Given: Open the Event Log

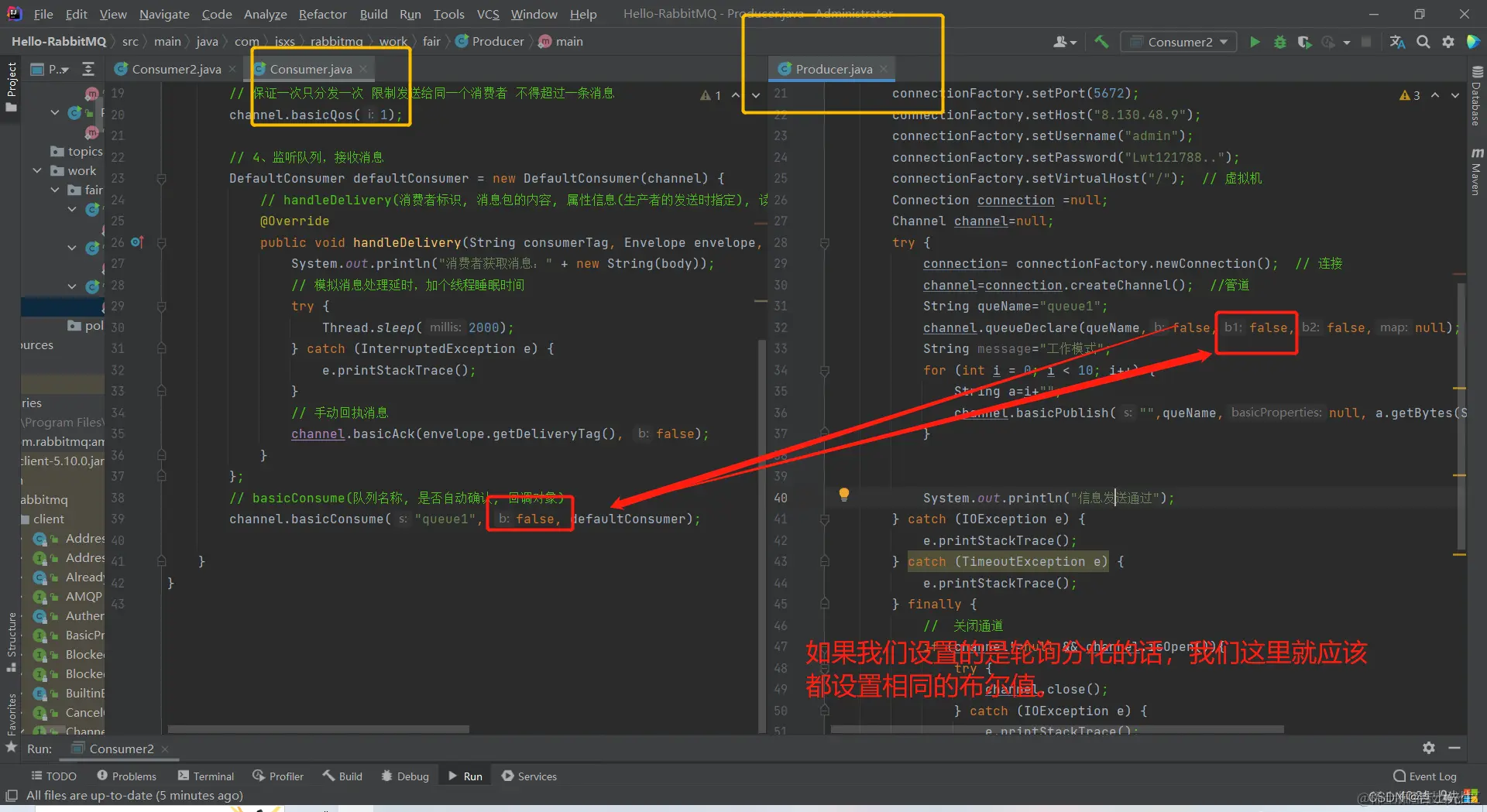Looking at the screenshot, I should tap(1424, 776).
